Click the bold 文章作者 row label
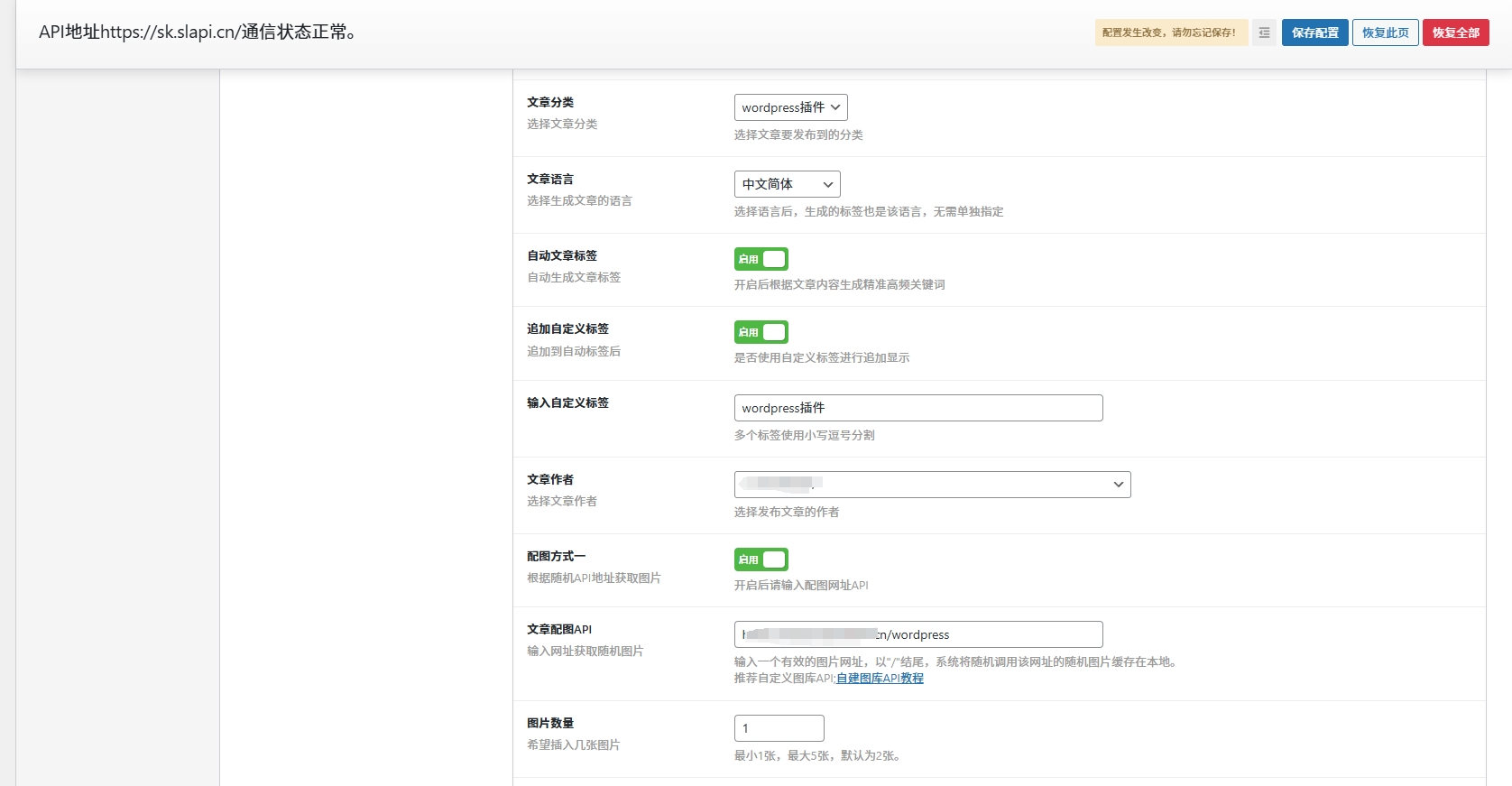 [550, 480]
